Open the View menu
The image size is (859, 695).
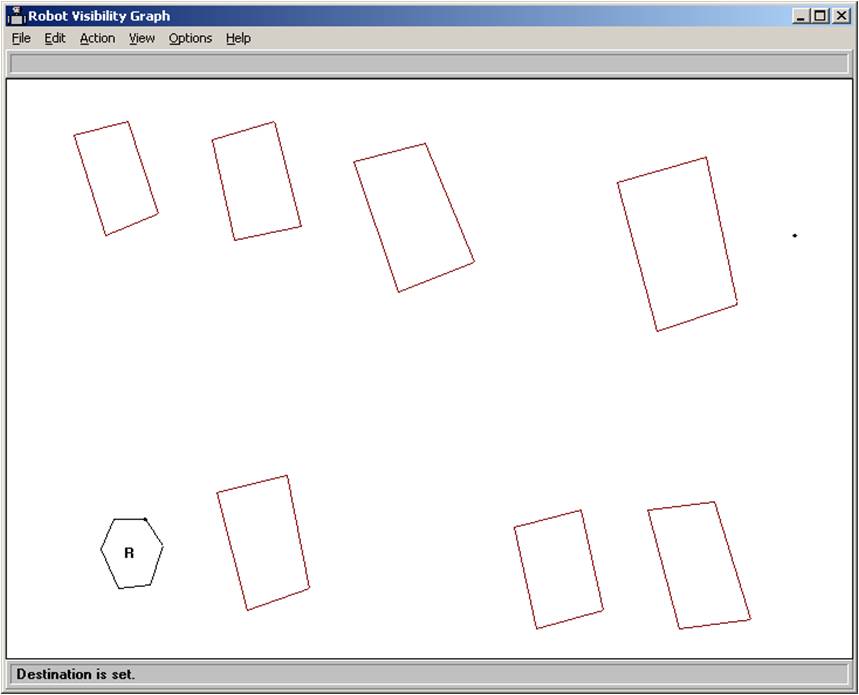click(142, 38)
